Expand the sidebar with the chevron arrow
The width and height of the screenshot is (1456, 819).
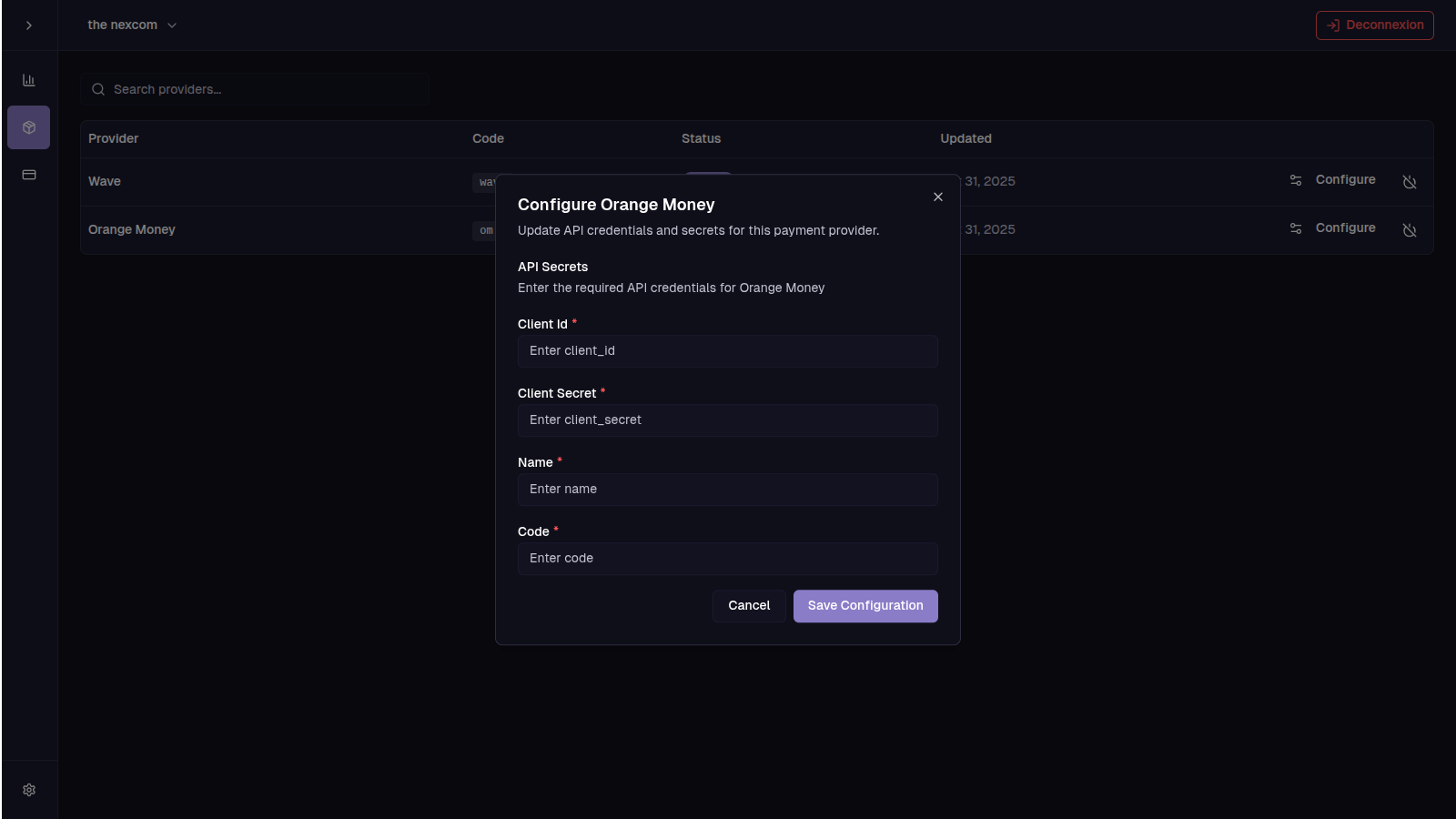[29, 25]
